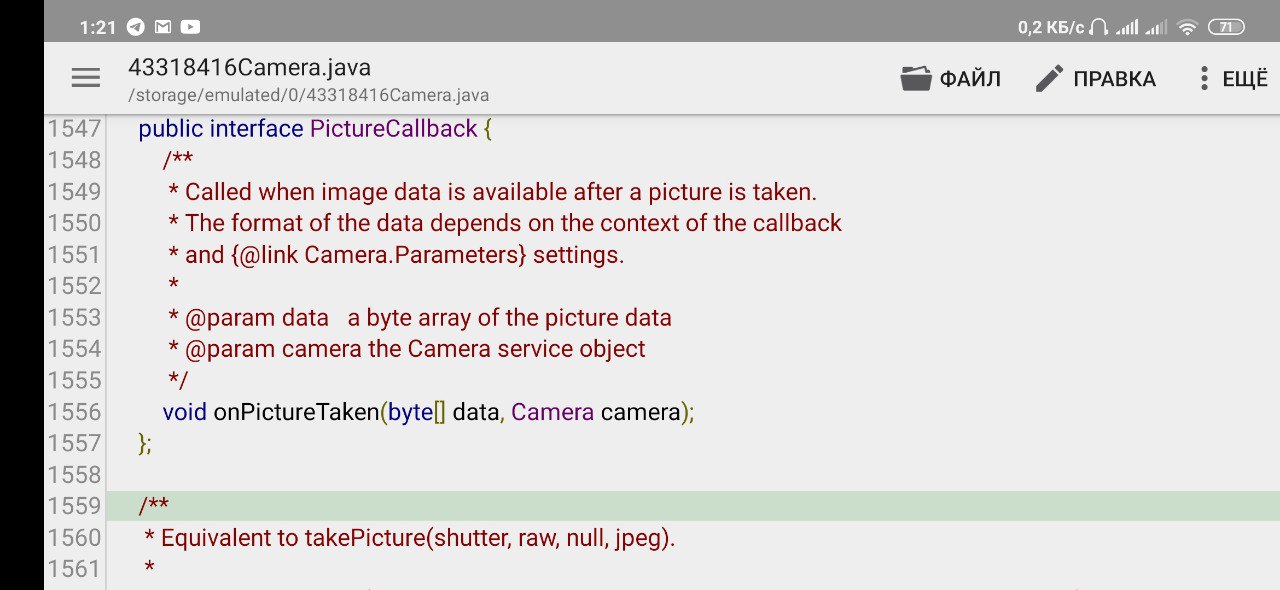Viewport: 1280px width, 590px height.
Task: Tap the pencil icon next to ПРАВКА
Action: point(1049,79)
